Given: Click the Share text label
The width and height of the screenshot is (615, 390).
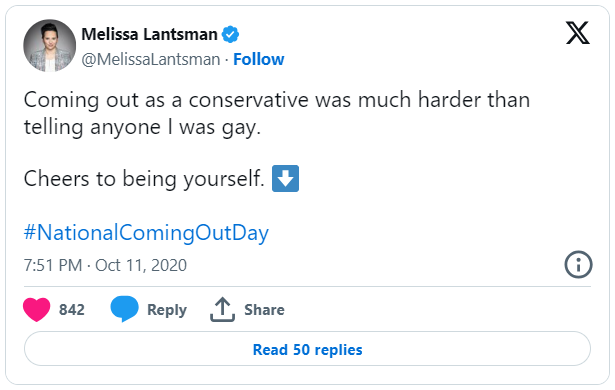Looking at the screenshot, I should pos(264,310).
